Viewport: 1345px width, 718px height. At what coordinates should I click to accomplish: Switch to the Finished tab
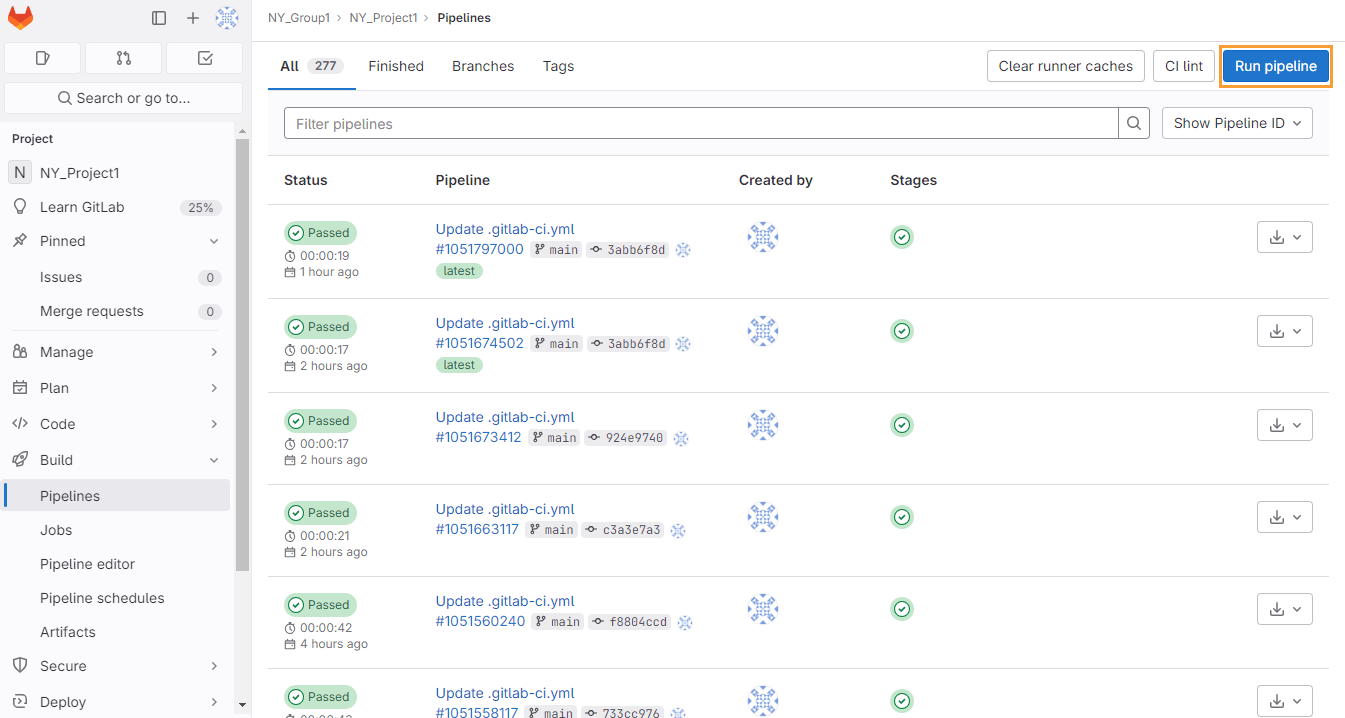[x=396, y=66]
